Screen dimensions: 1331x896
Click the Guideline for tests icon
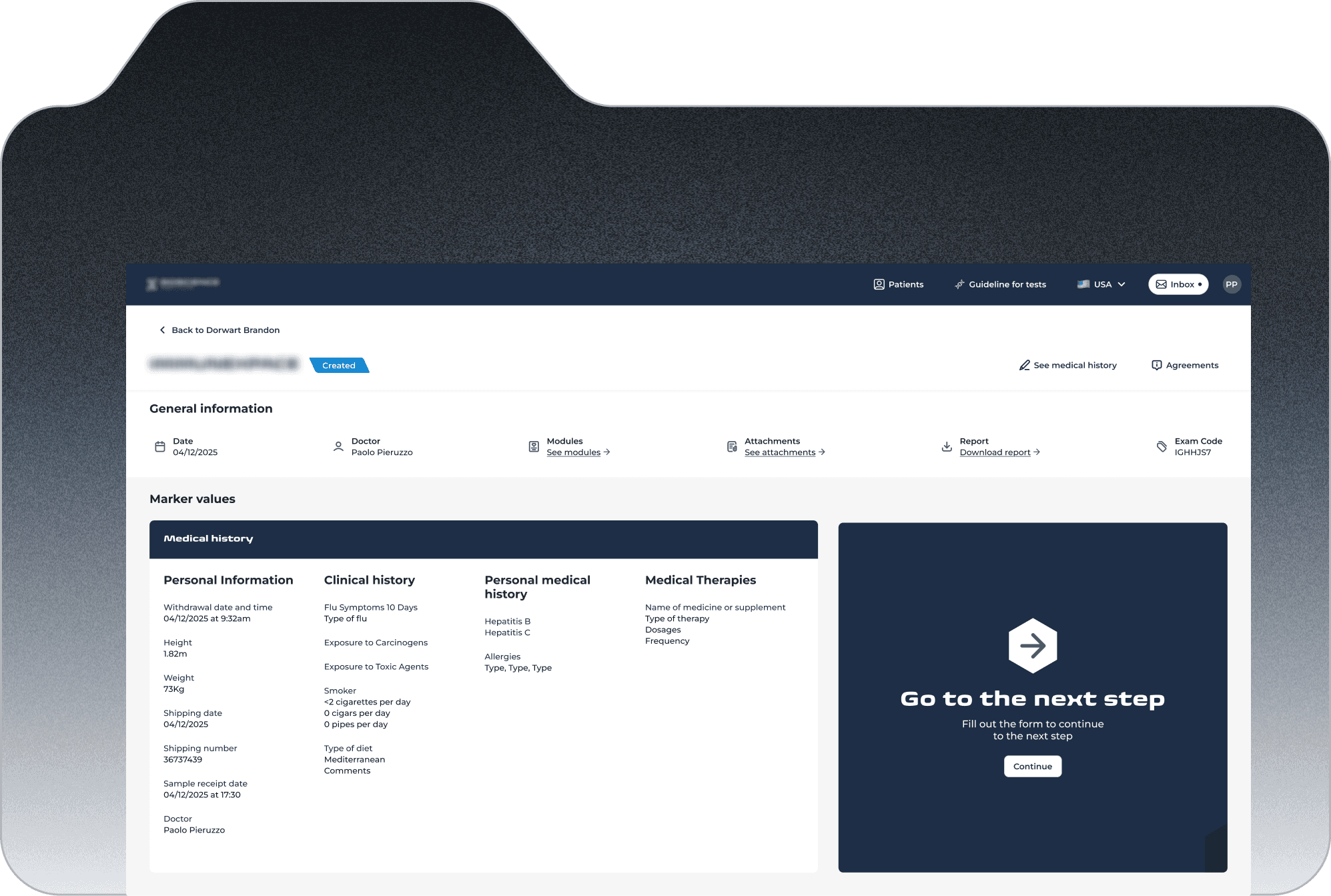pyautogui.click(x=959, y=284)
